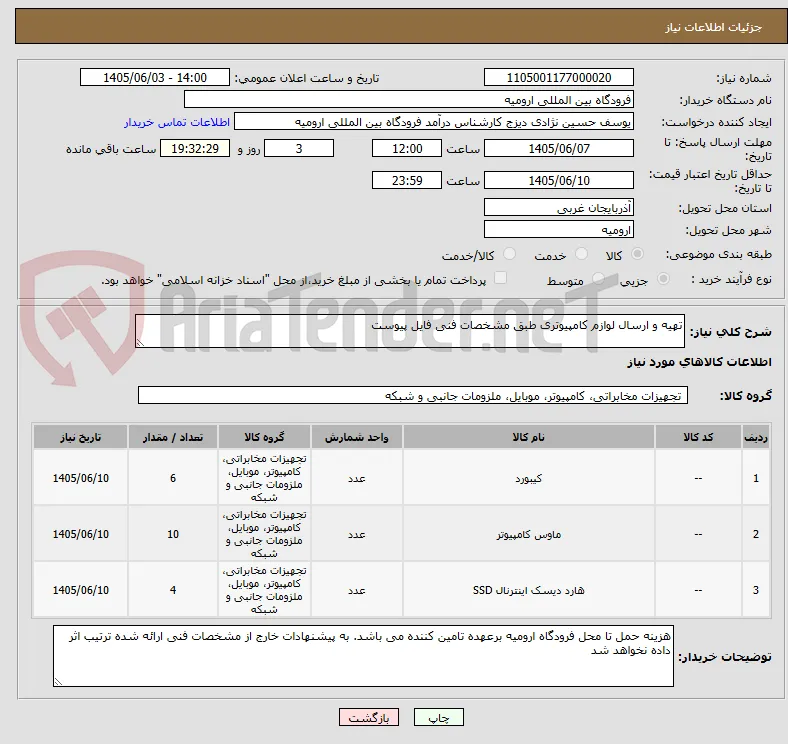Click the delivery city field ارومیه
The height and width of the screenshot is (744, 788).
click(559, 229)
